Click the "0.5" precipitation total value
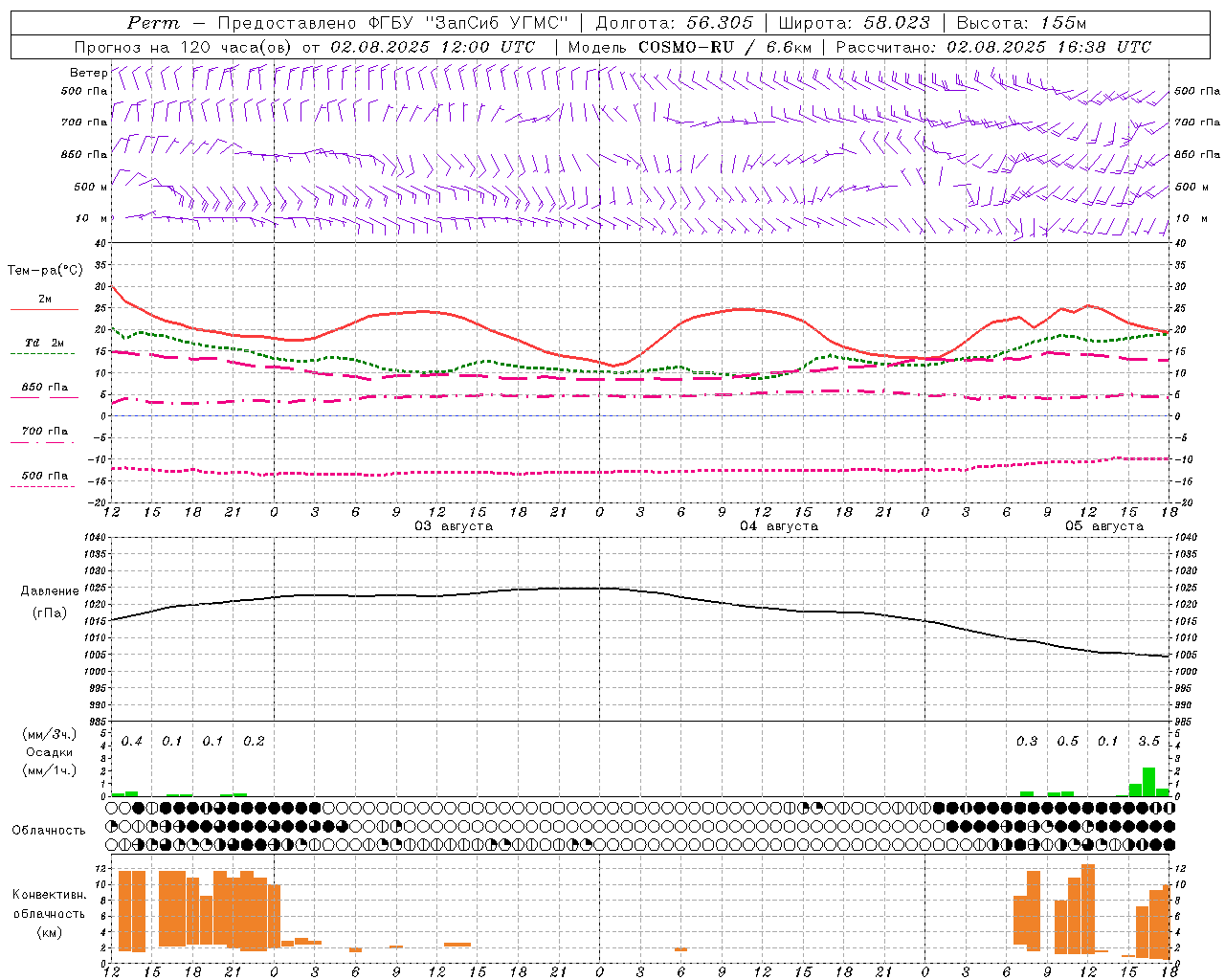This screenshot has width=1225, height=980. (1068, 742)
